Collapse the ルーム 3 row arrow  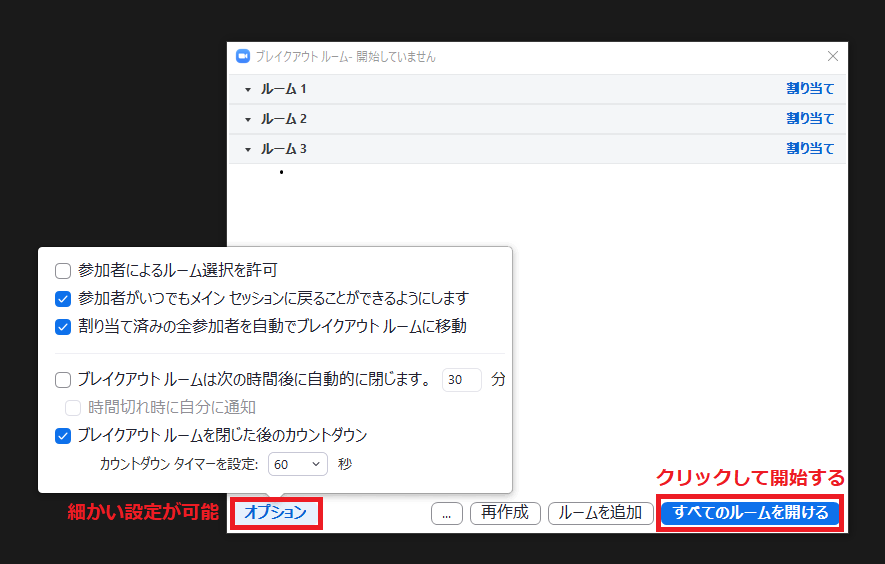[248, 150]
